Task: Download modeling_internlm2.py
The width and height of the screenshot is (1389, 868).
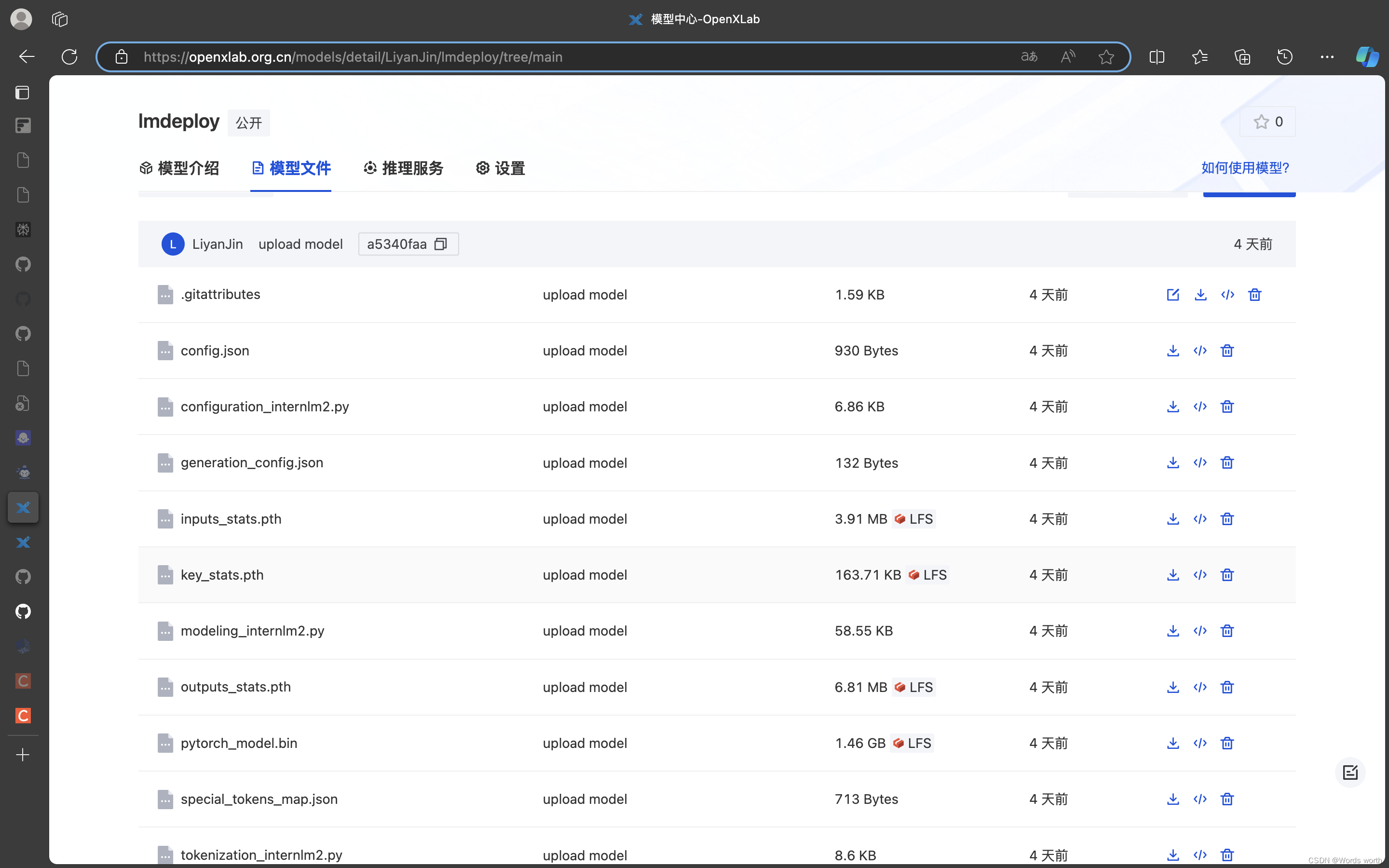Action: click(x=1172, y=631)
